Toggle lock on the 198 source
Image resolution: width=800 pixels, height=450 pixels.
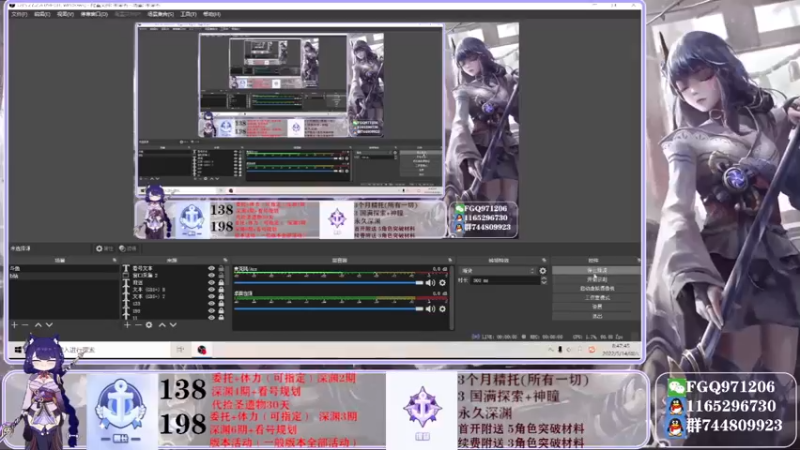(x=221, y=310)
